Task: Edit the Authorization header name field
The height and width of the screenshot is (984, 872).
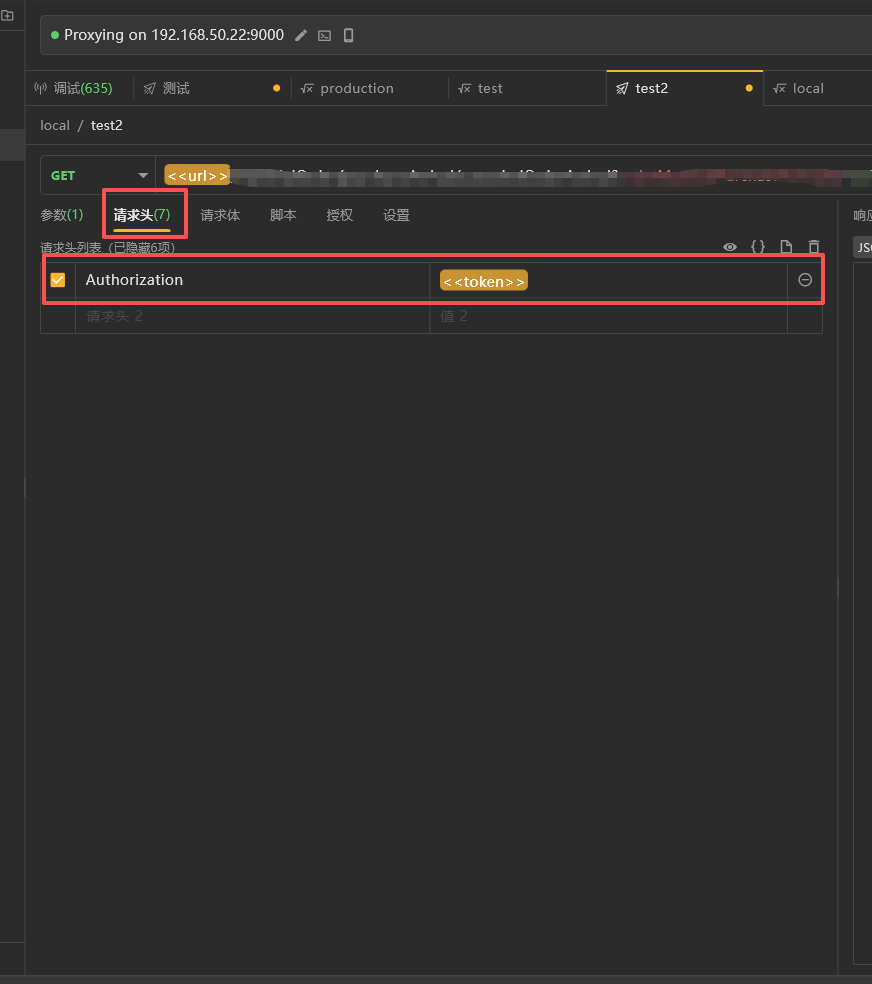Action: click(x=253, y=280)
